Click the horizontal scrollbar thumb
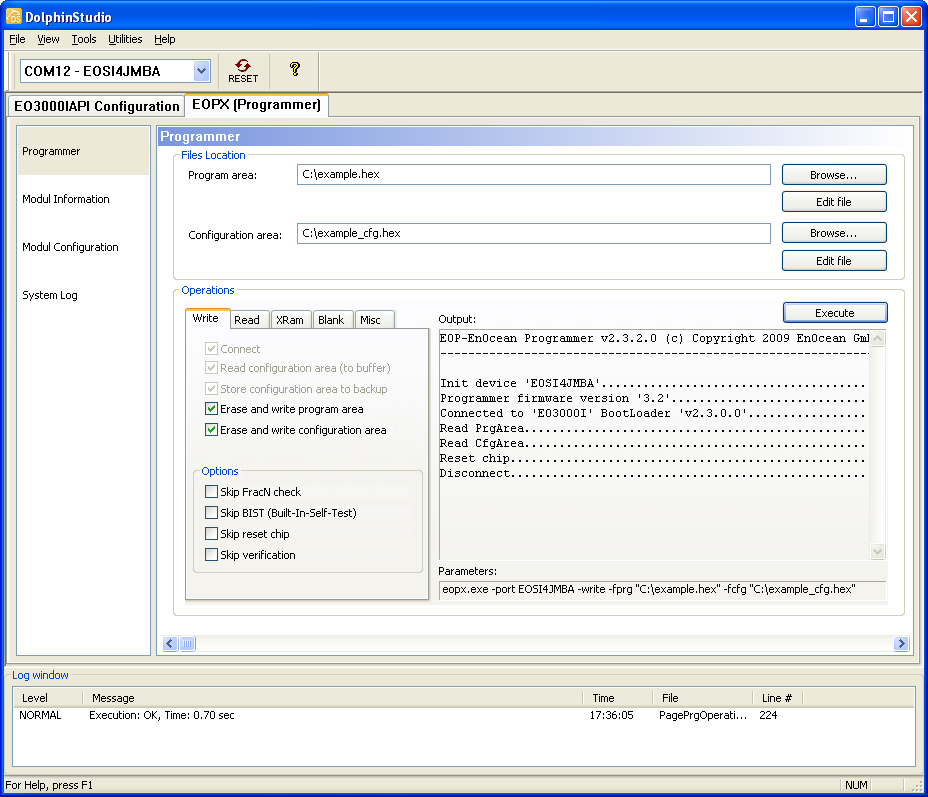Screen dimensions: 928x797 (187, 643)
